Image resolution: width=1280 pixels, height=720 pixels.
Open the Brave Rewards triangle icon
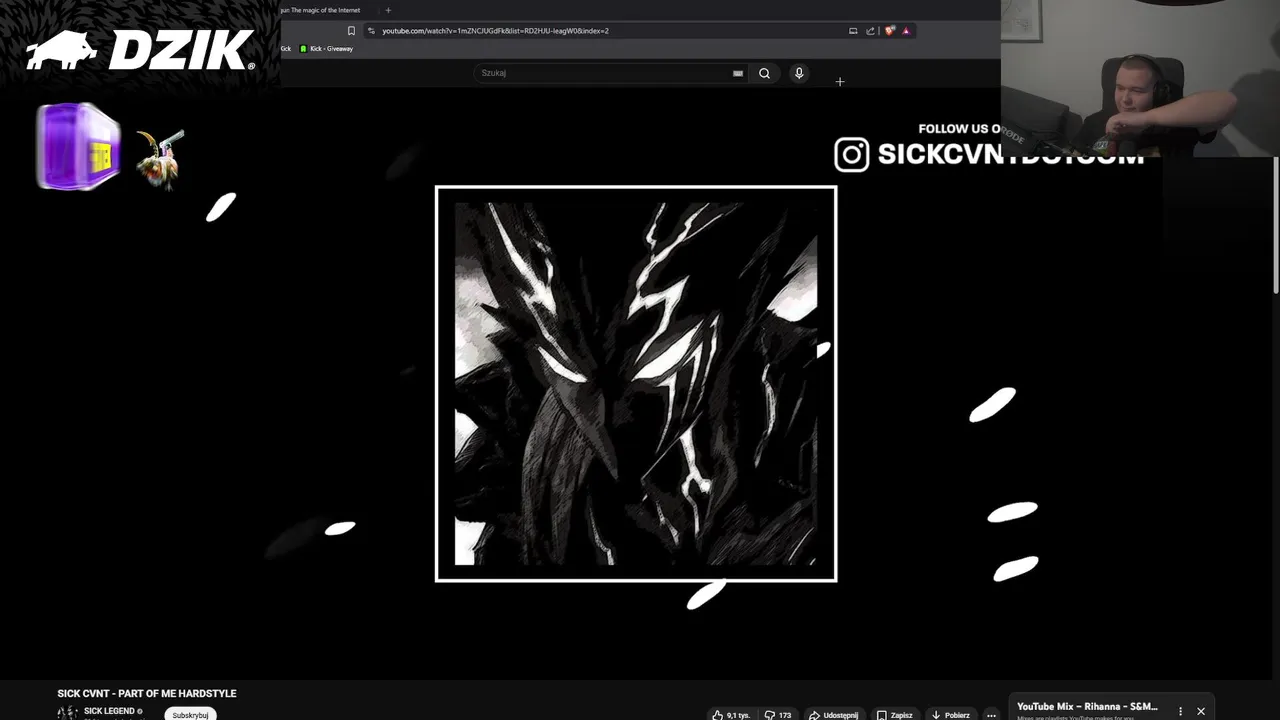(x=906, y=31)
